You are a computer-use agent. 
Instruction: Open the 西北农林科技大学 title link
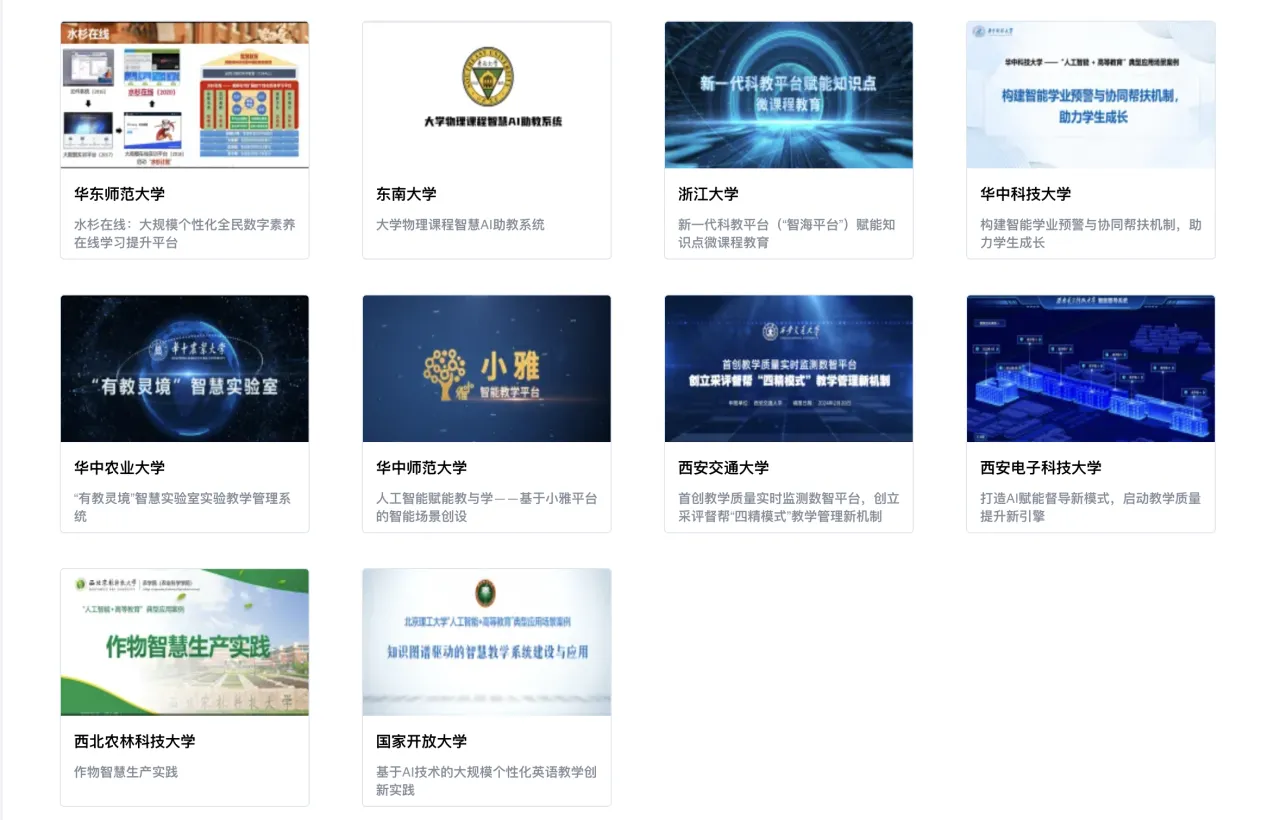[x=134, y=741]
